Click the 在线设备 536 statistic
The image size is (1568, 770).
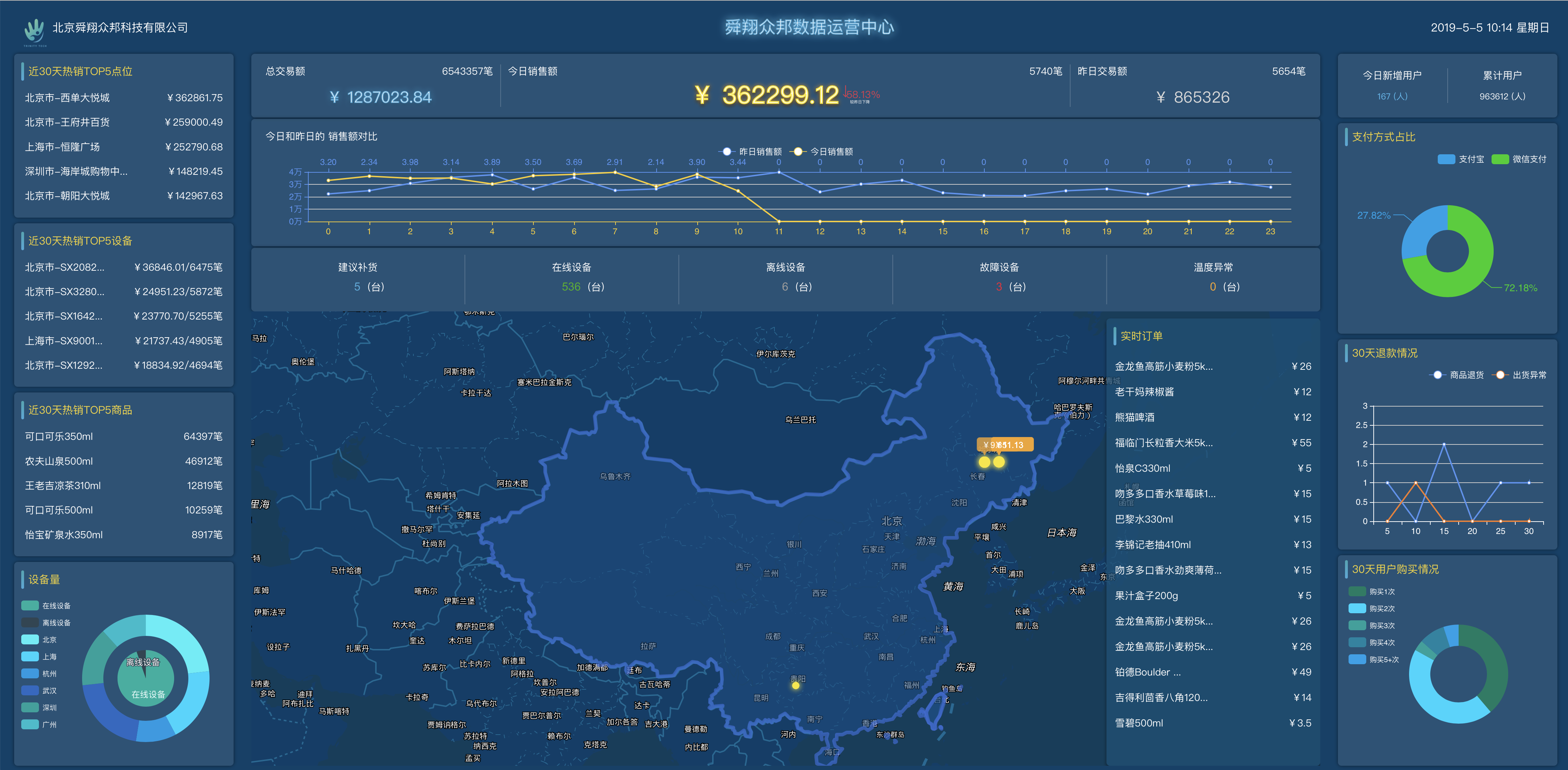(x=571, y=287)
